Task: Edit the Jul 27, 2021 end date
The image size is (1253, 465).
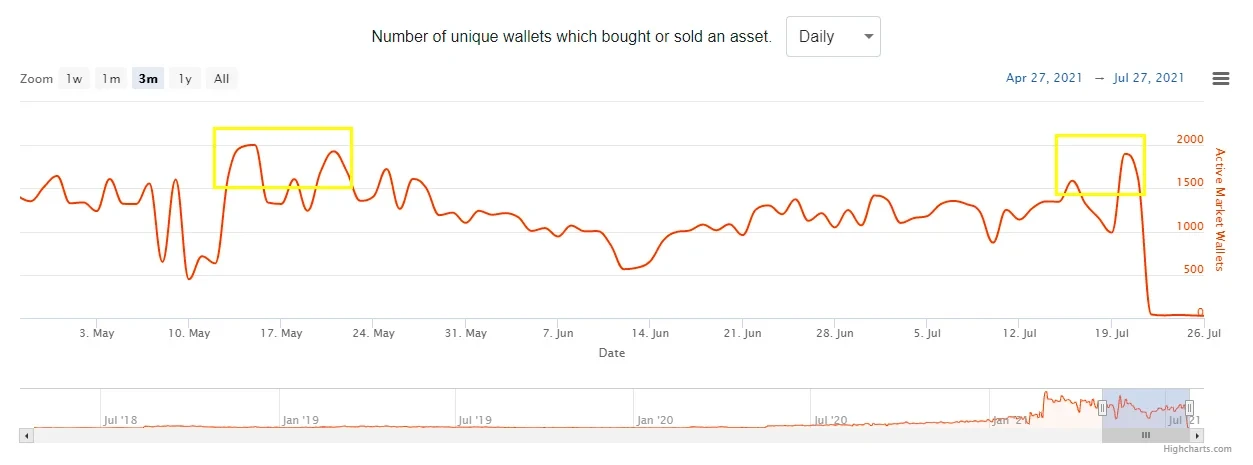Action: point(1148,78)
